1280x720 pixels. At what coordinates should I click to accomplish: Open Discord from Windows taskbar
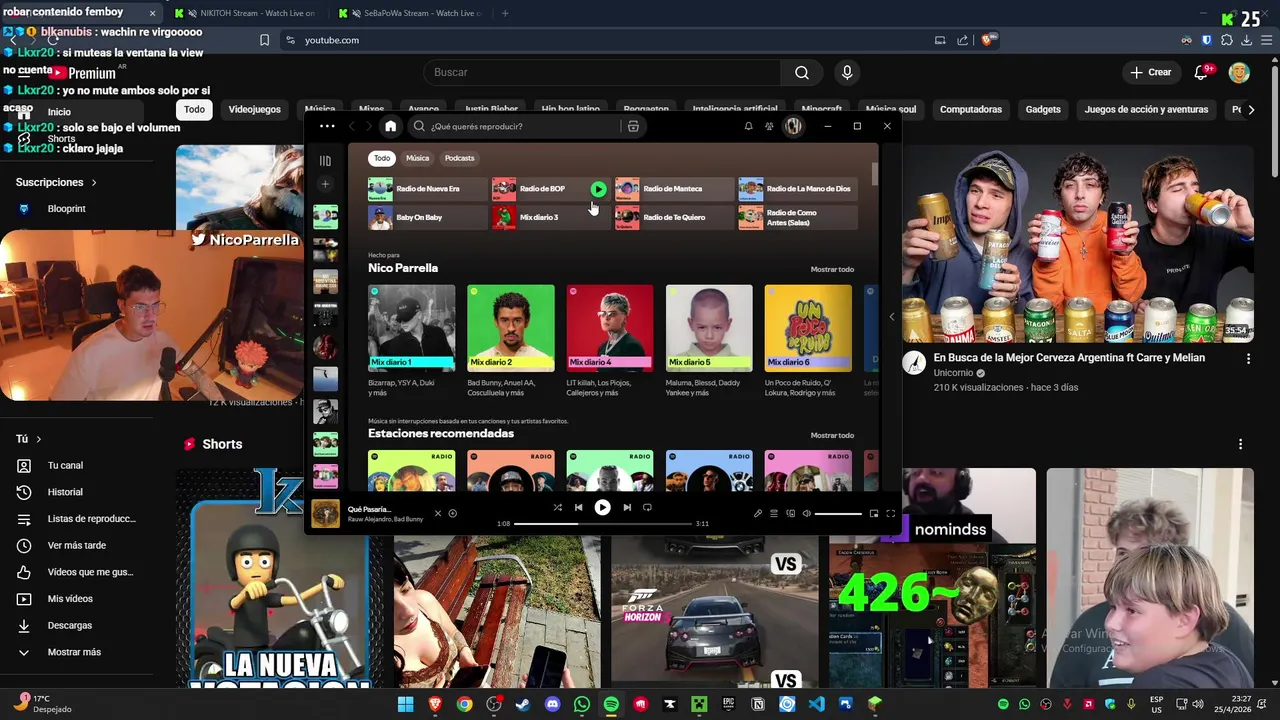pos(552,704)
